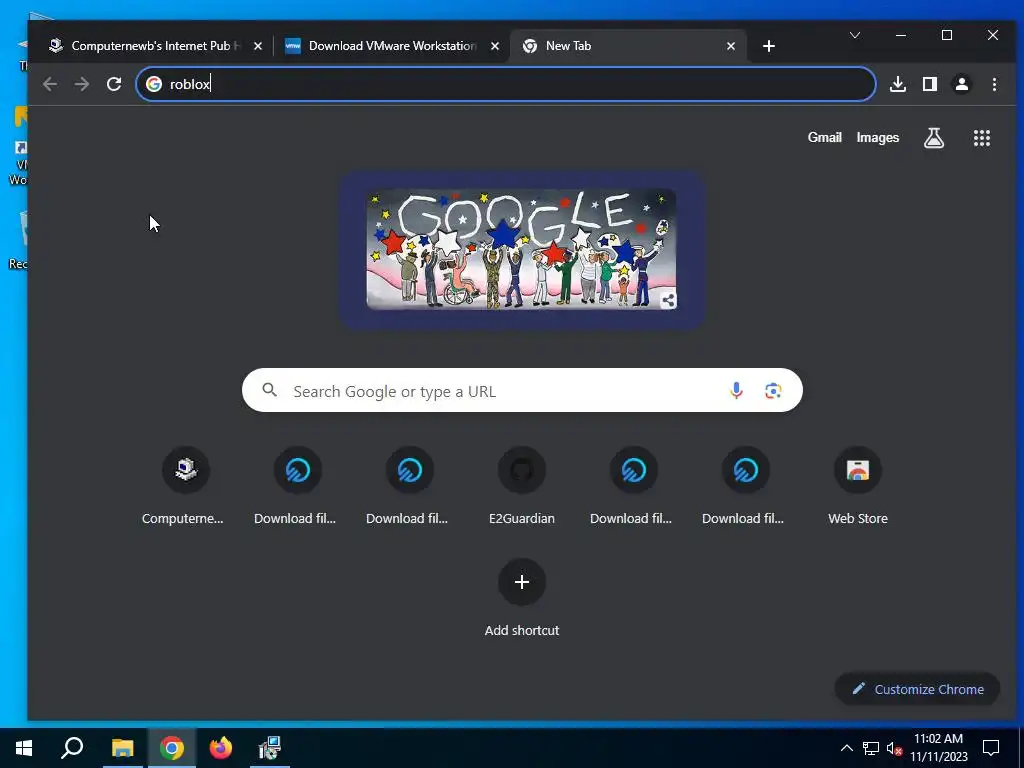
Task: Open the second Download fil... shortcut
Action: pyautogui.click(x=409, y=486)
